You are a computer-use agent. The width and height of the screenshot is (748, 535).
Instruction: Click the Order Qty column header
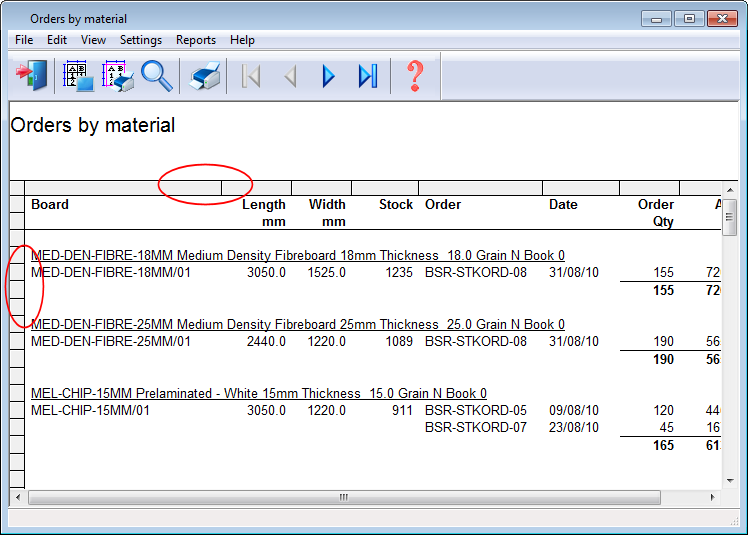pos(656,213)
